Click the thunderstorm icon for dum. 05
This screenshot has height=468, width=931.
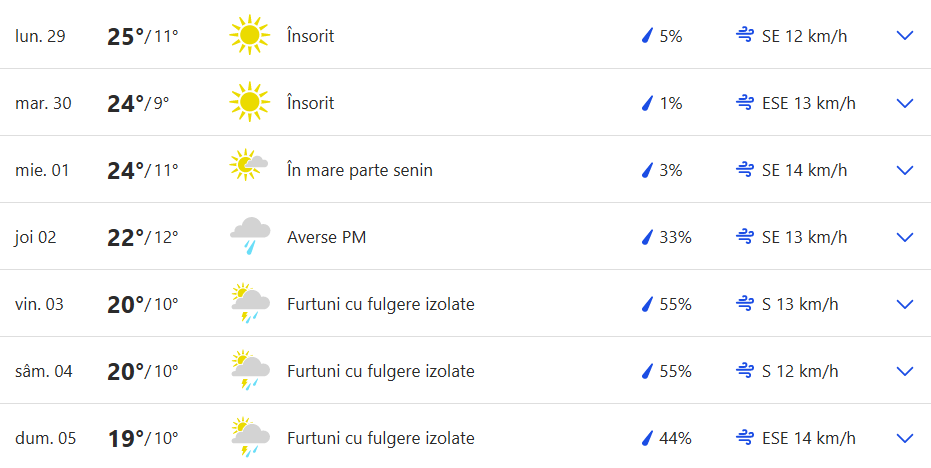249,437
